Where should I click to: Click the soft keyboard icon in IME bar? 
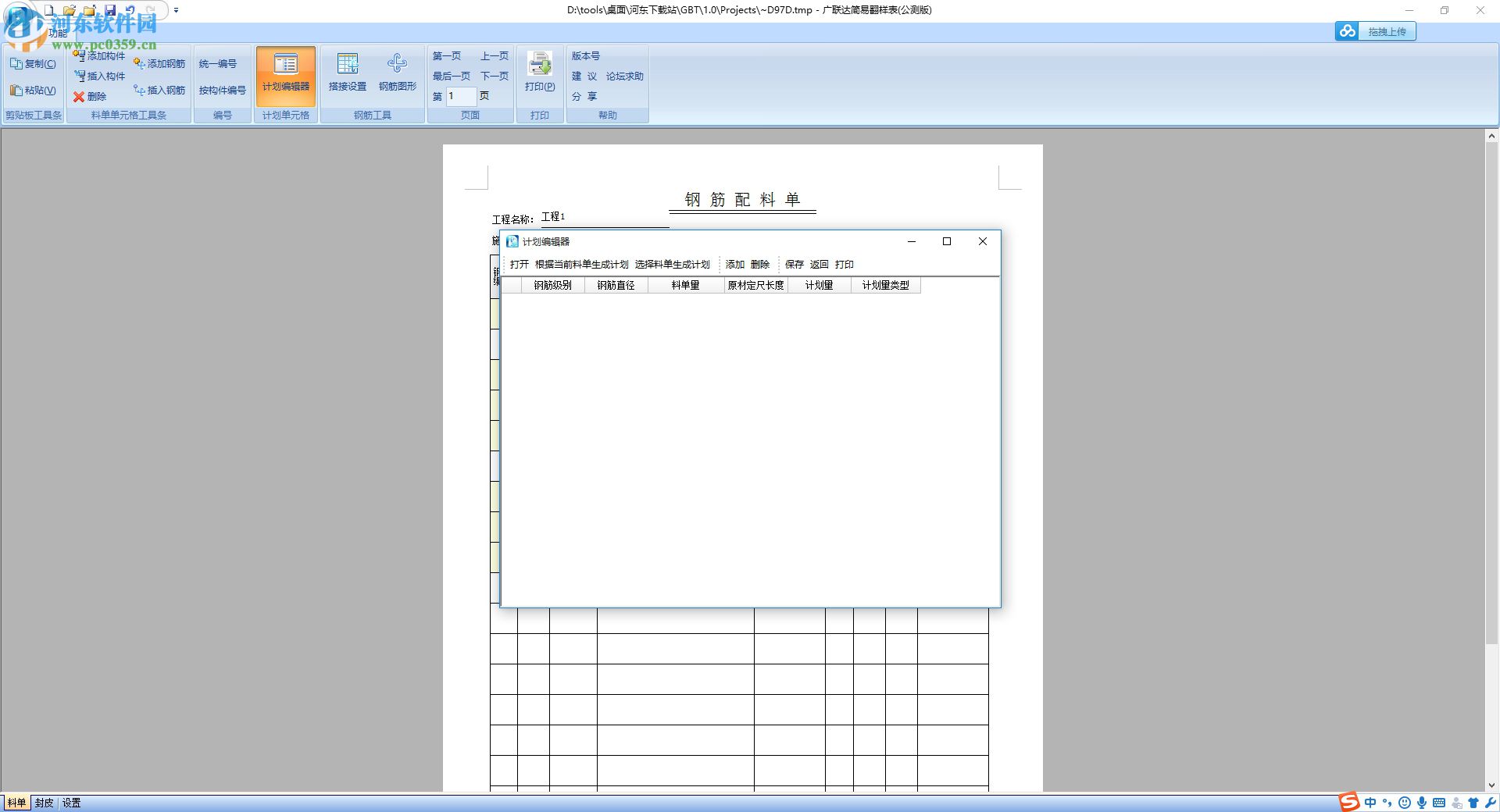coord(1439,803)
